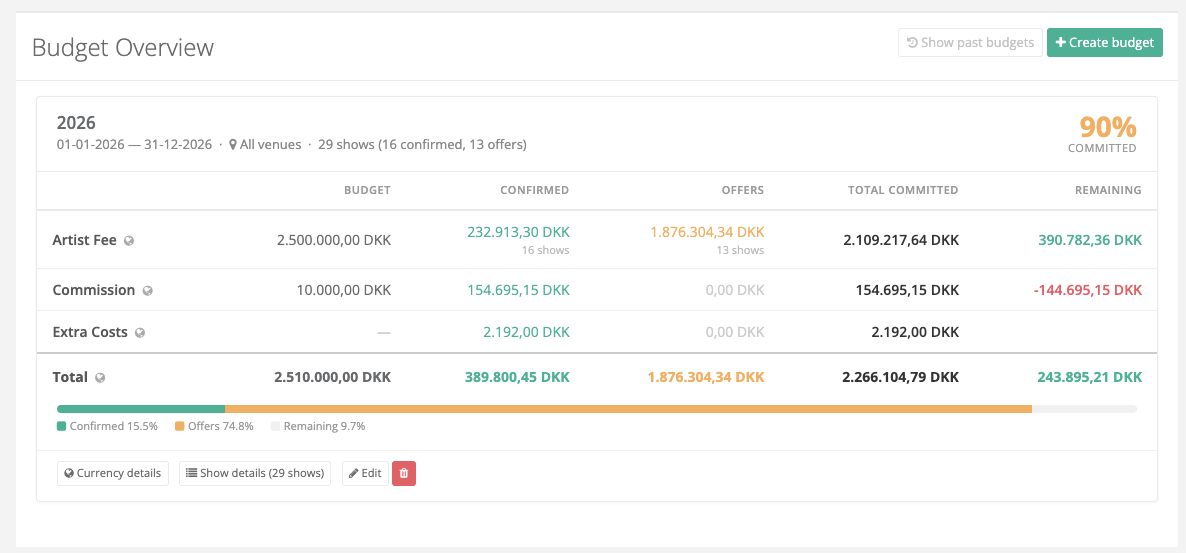
Task: Delete the 2026 budget with the red trash button
Action: pyautogui.click(x=403, y=473)
